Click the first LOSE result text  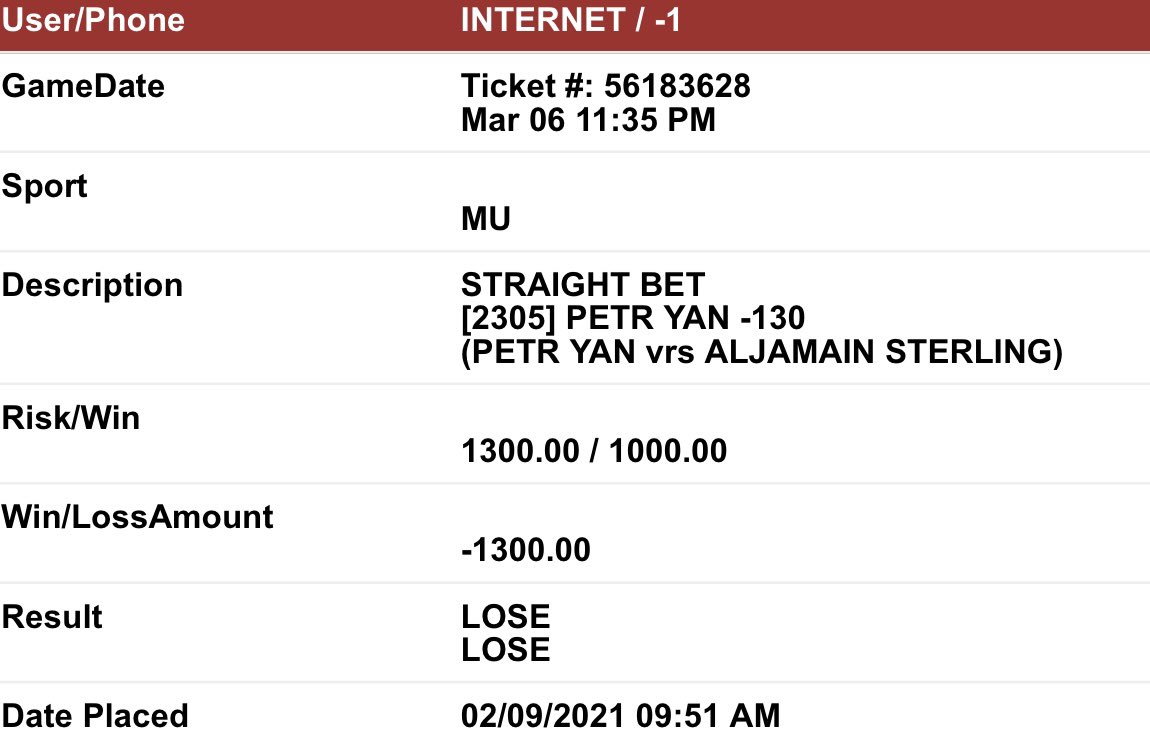[x=506, y=617]
